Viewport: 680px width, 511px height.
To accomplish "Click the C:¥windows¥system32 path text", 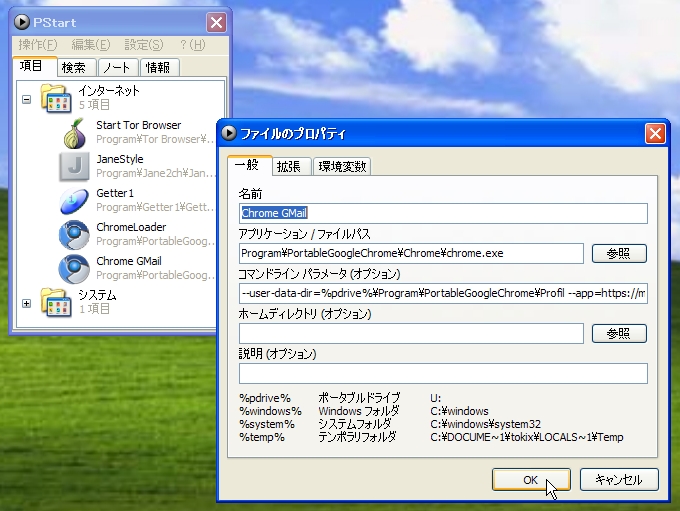I will click(485, 424).
